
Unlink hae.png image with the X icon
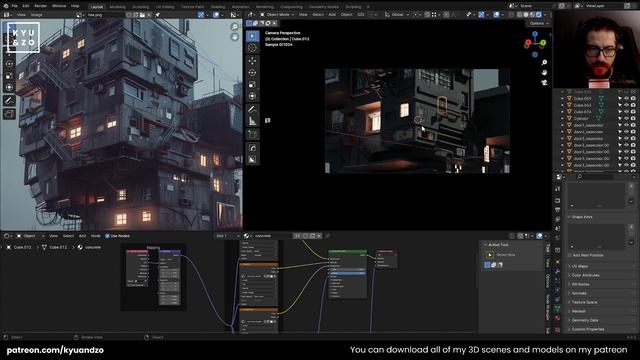[x=149, y=15]
